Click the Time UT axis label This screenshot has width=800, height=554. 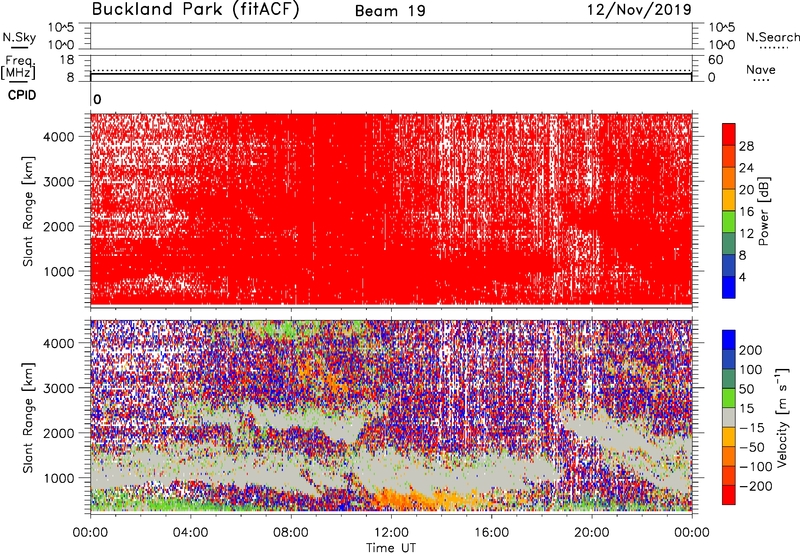pyautogui.click(x=391, y=547)
